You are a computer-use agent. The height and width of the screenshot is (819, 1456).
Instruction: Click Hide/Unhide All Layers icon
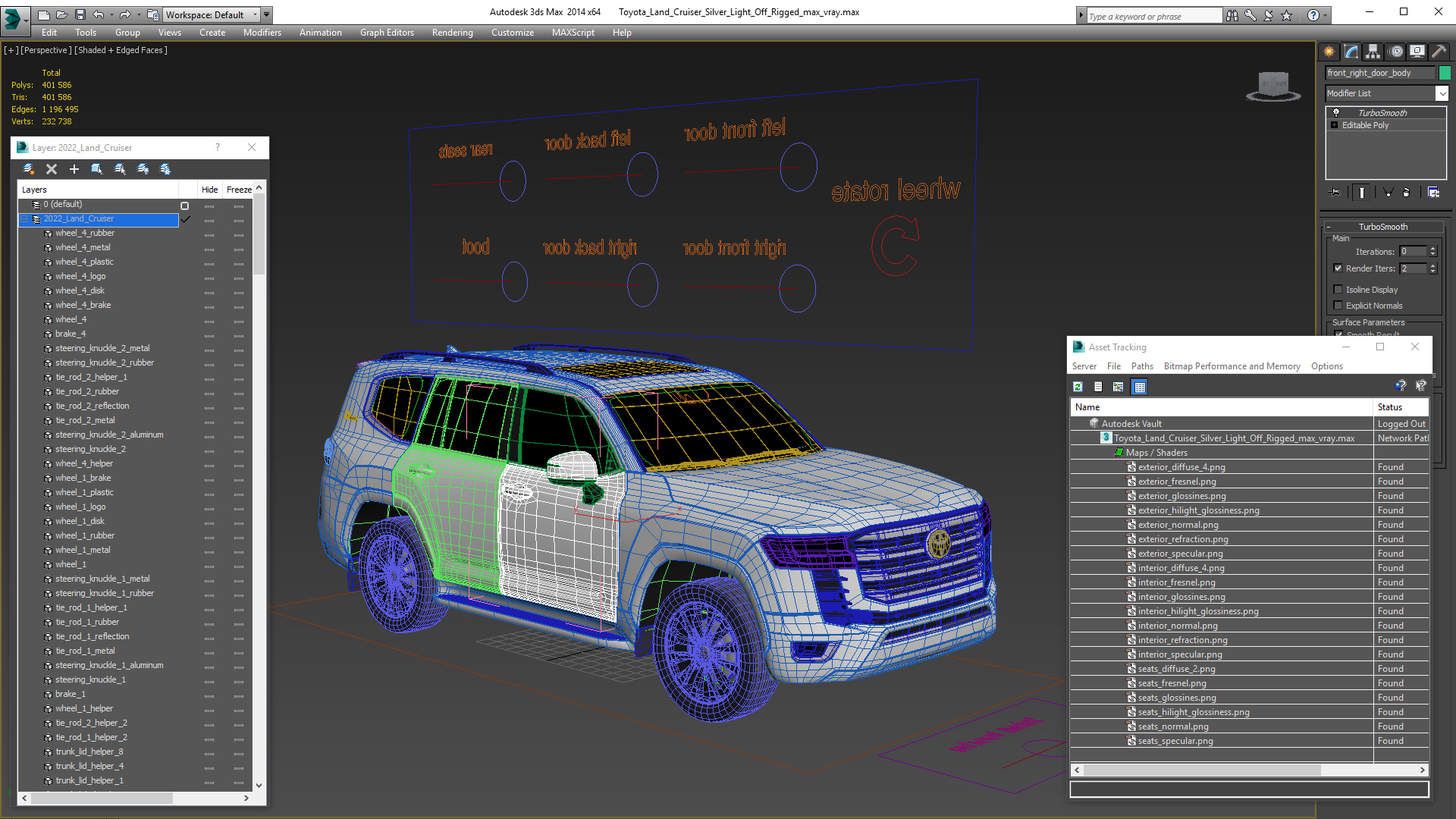tap(143, 169)
